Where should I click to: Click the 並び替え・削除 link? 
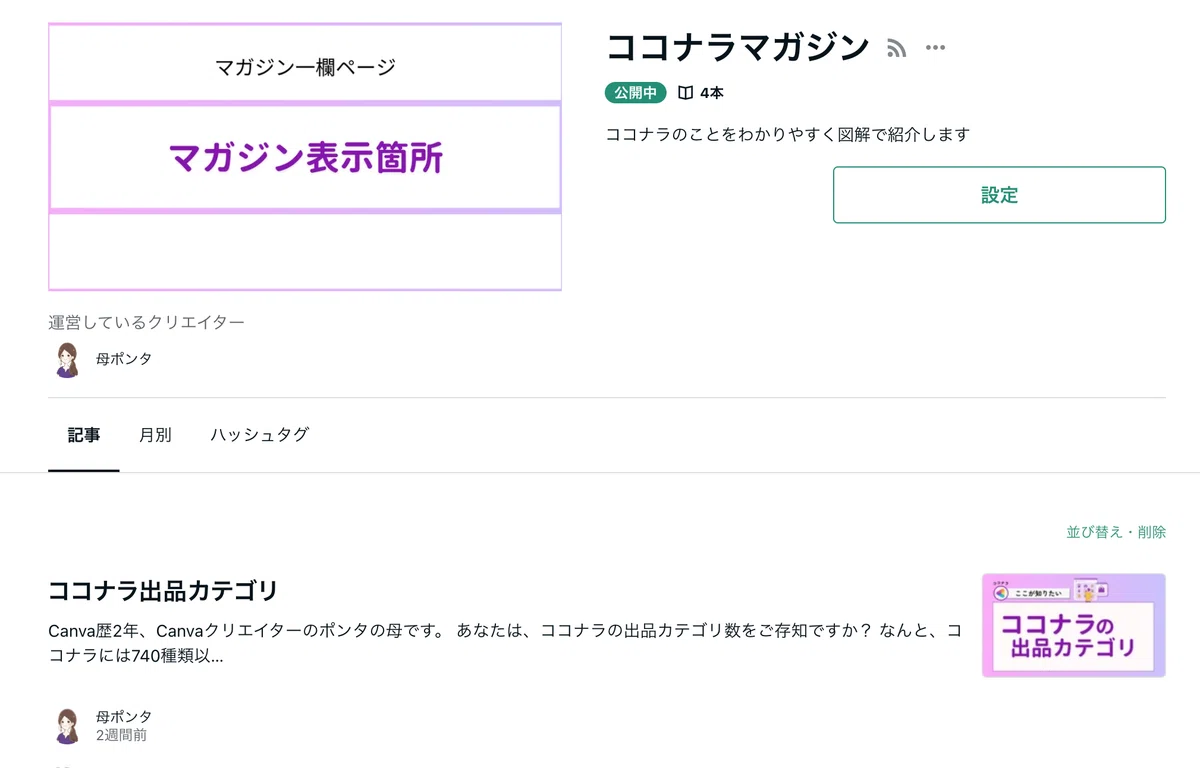tap(1116, 532)
